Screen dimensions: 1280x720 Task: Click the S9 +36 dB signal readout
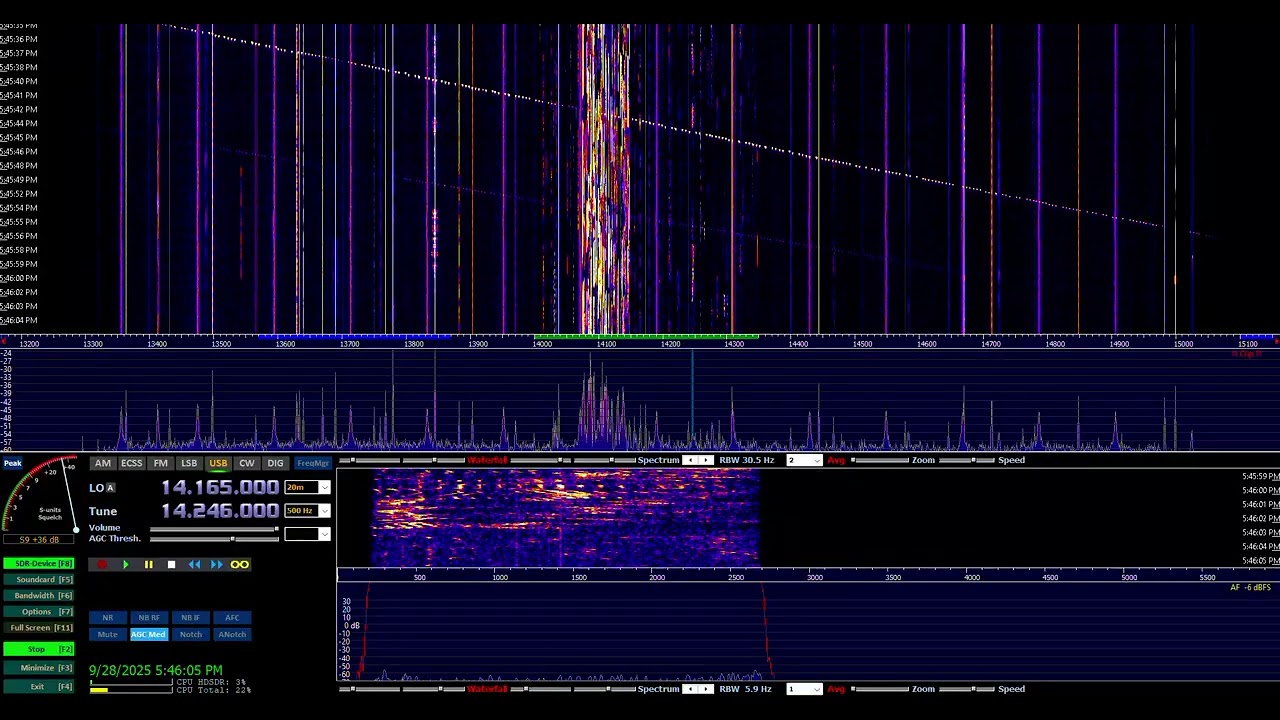click(x=39, y=540)
